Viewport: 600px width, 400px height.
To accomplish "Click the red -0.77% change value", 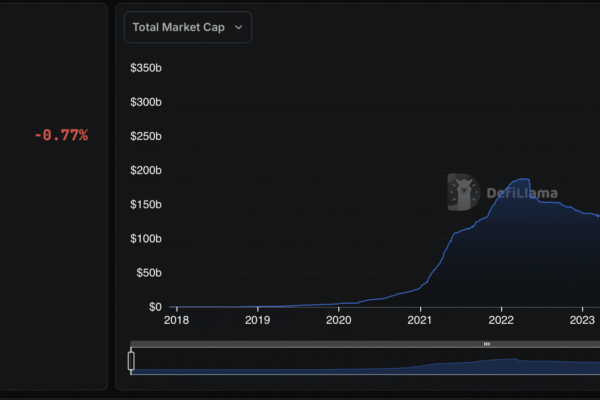I will click(x=61, y=135).
